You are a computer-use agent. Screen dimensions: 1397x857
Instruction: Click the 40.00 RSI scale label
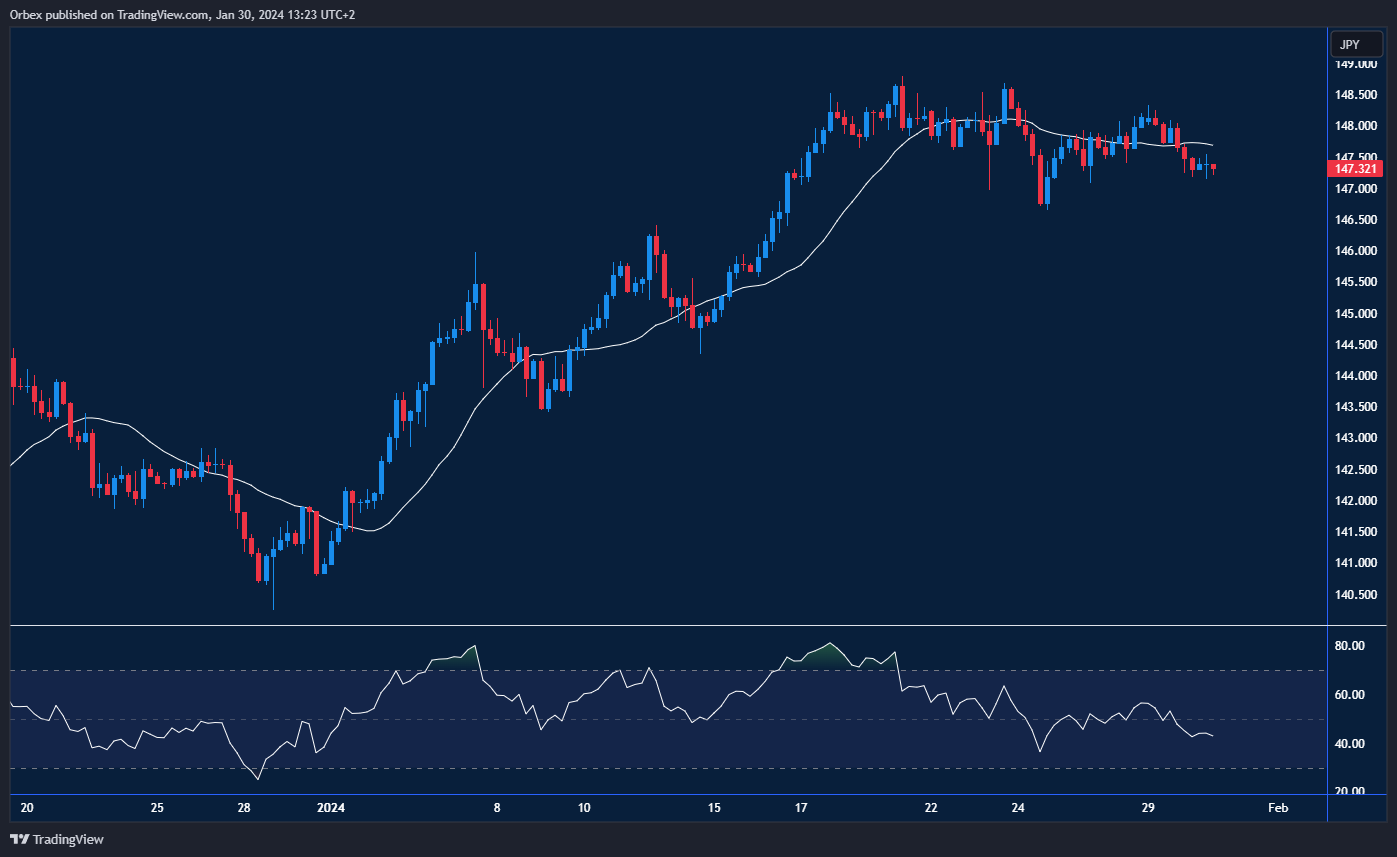tap(1350, 744)
